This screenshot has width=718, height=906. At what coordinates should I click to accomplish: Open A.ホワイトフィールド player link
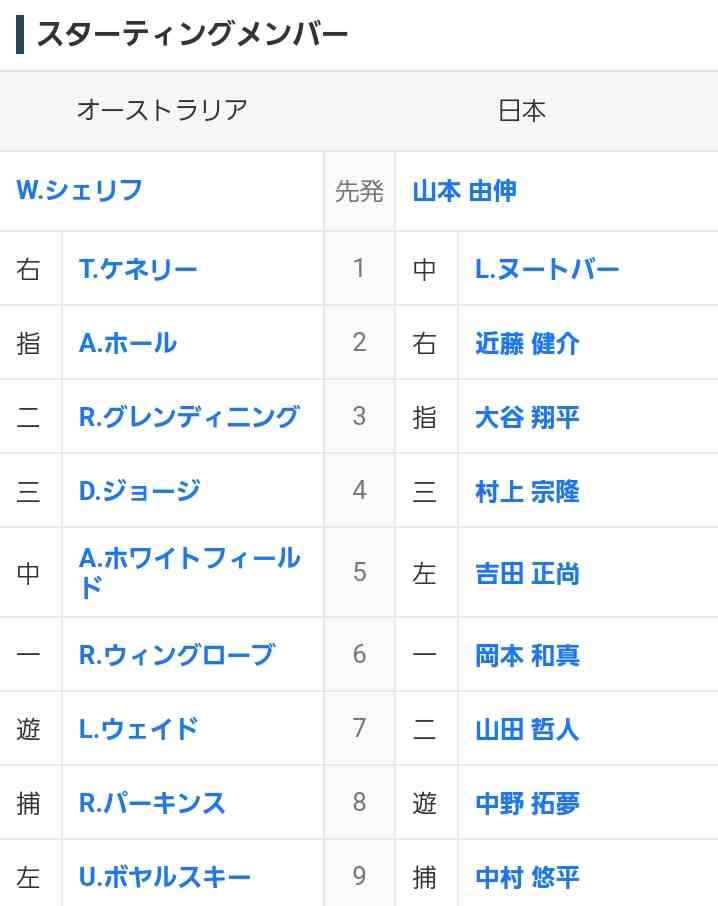[x=189, y=573]
